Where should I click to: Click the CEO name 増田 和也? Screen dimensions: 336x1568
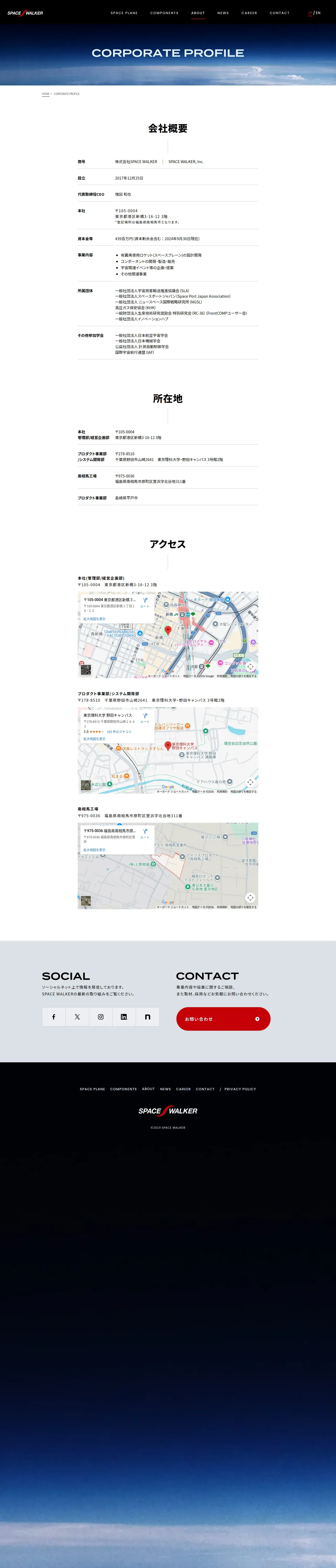(x=123, y=195)
